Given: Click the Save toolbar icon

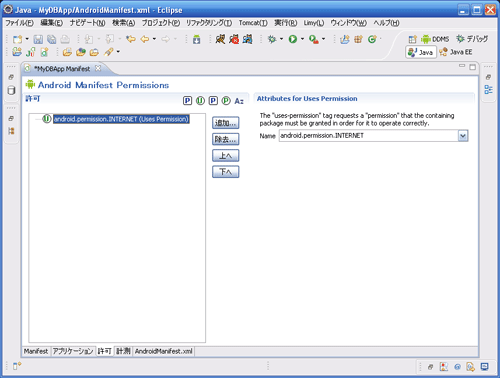Looking at the screenshot, I should [x=38, y=39].
